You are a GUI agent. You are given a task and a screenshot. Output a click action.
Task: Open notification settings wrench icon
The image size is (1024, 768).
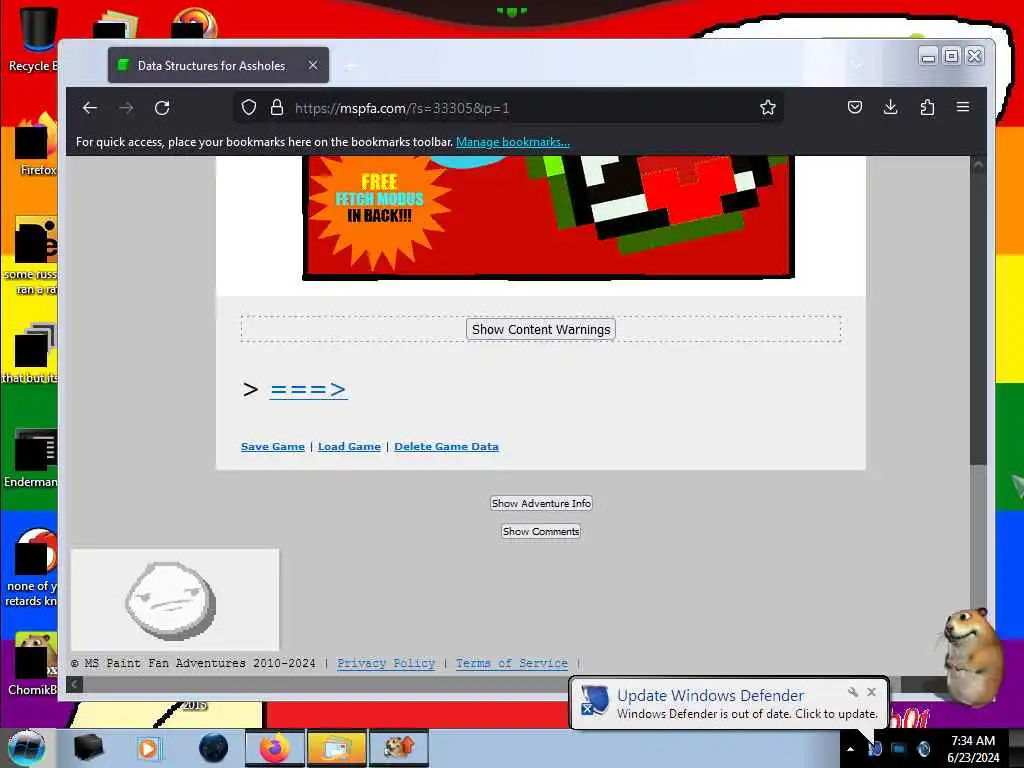click(x=853, y=692)
